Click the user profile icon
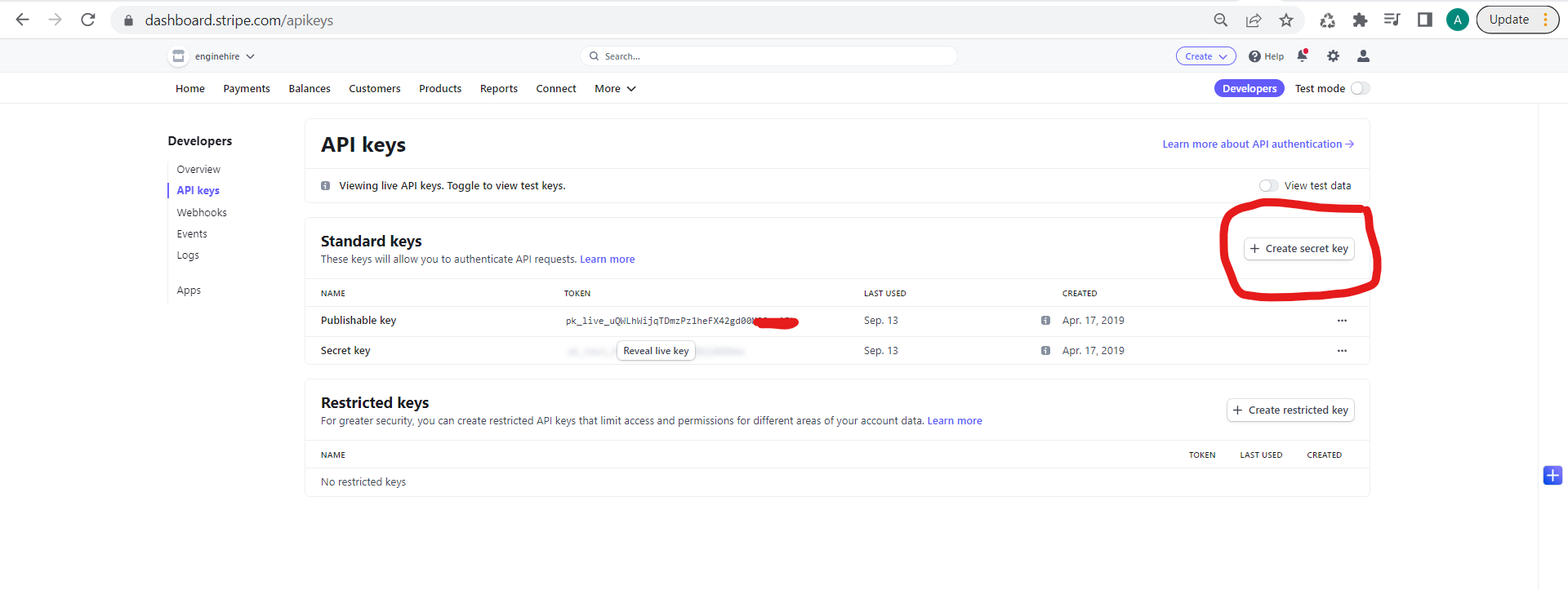Image resolution: width=1568 pixels, height=590 pixels. tap(1363, 56)
